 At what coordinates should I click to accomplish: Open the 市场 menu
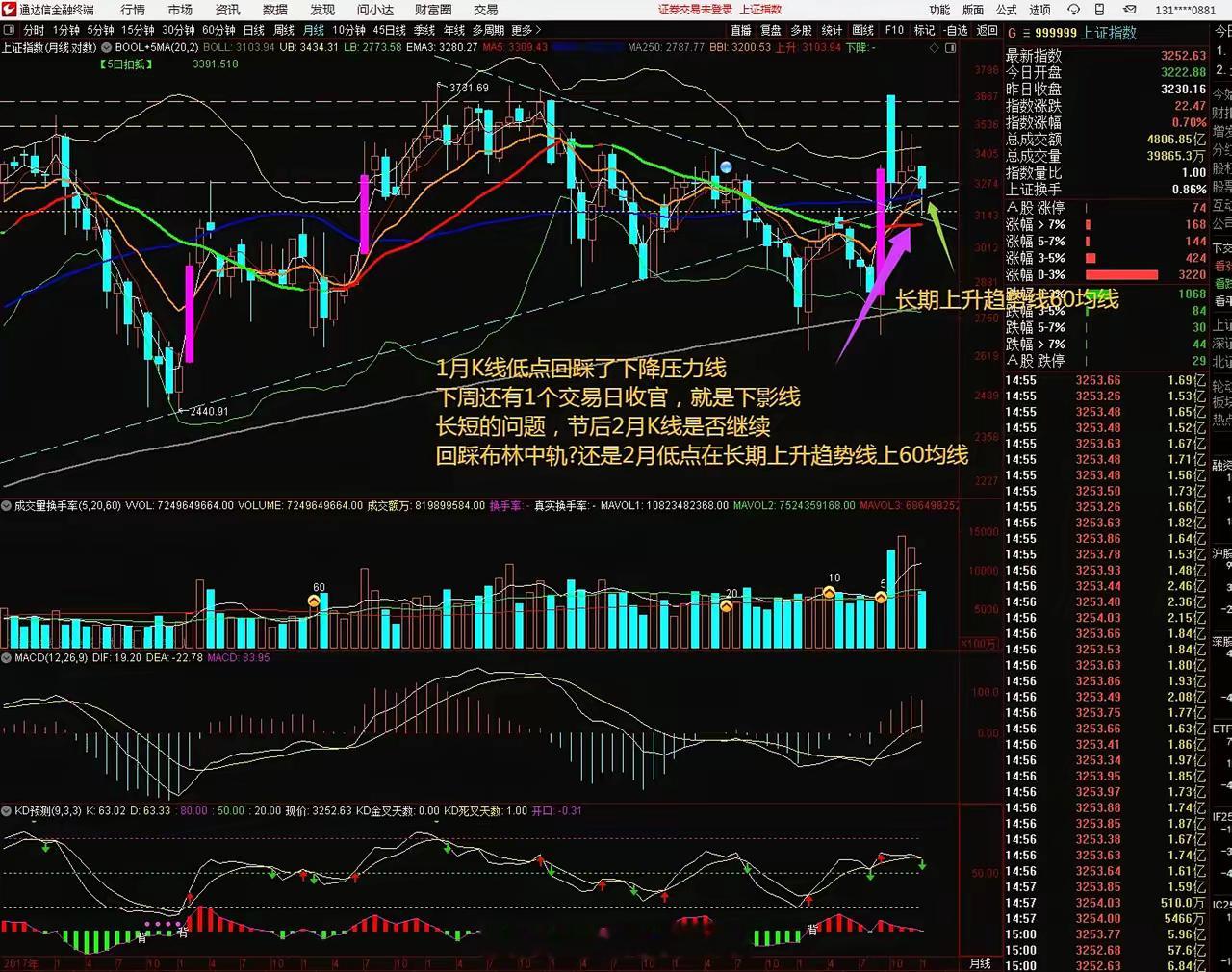pos(180,10)
